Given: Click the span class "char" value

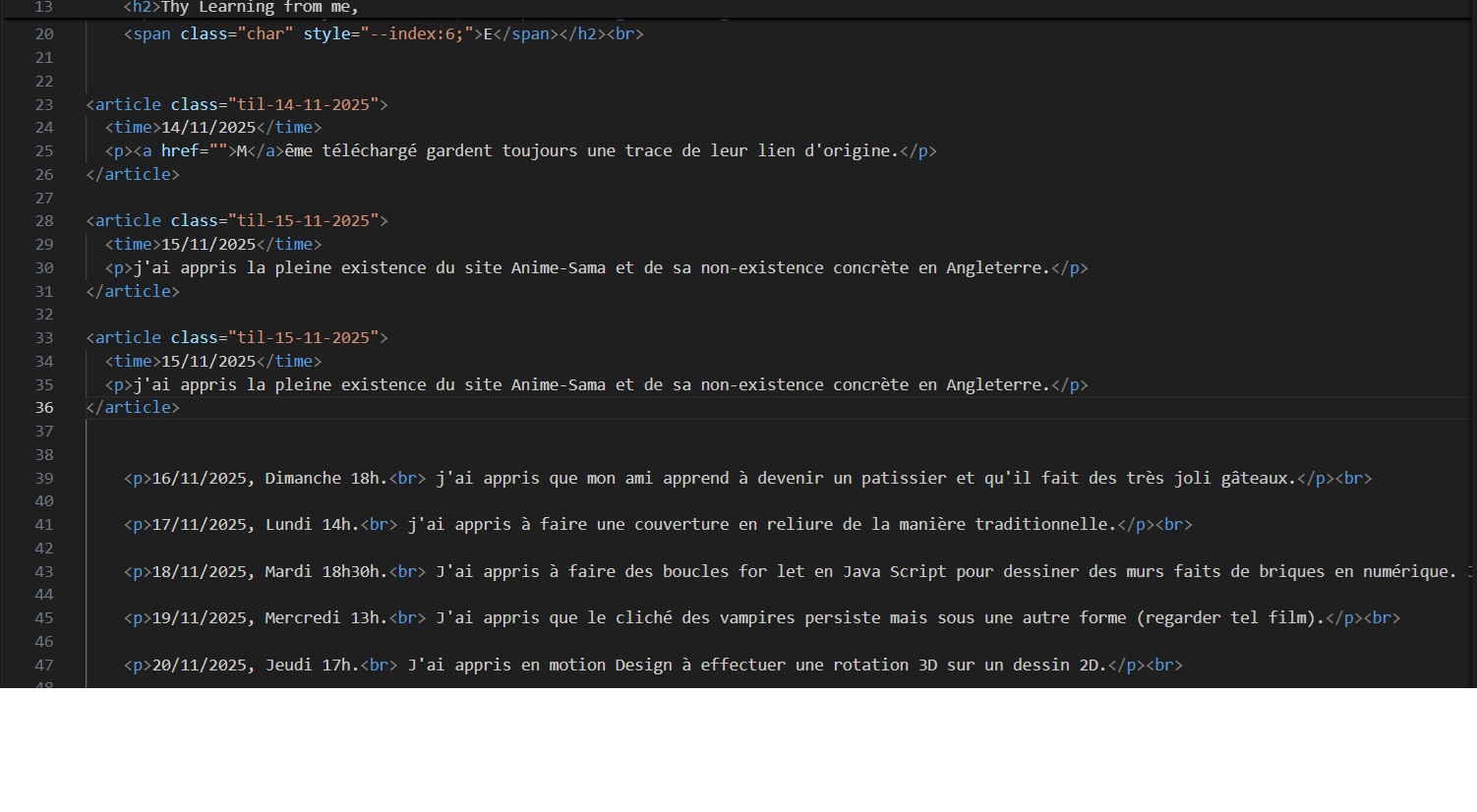Looking at the screenshot, I should point(266,34).
